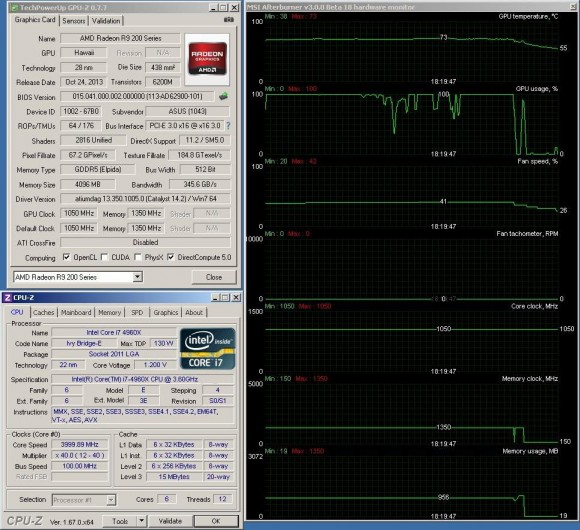Click the Bus Speed 100.00 MHz value
This screenshot has width=580, height=530.
pyautogui.click(x=80, y=466)
